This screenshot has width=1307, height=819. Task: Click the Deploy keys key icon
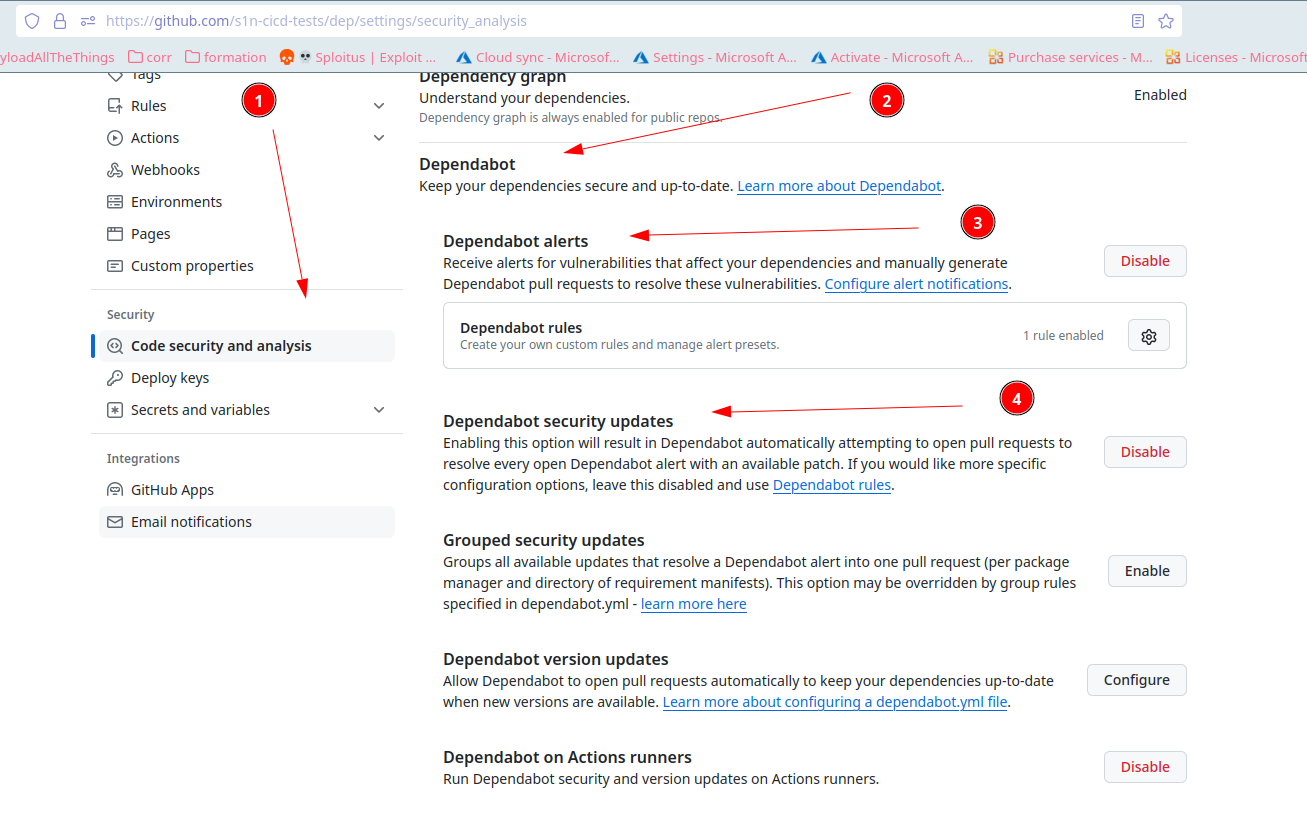(x=115, y=378)
